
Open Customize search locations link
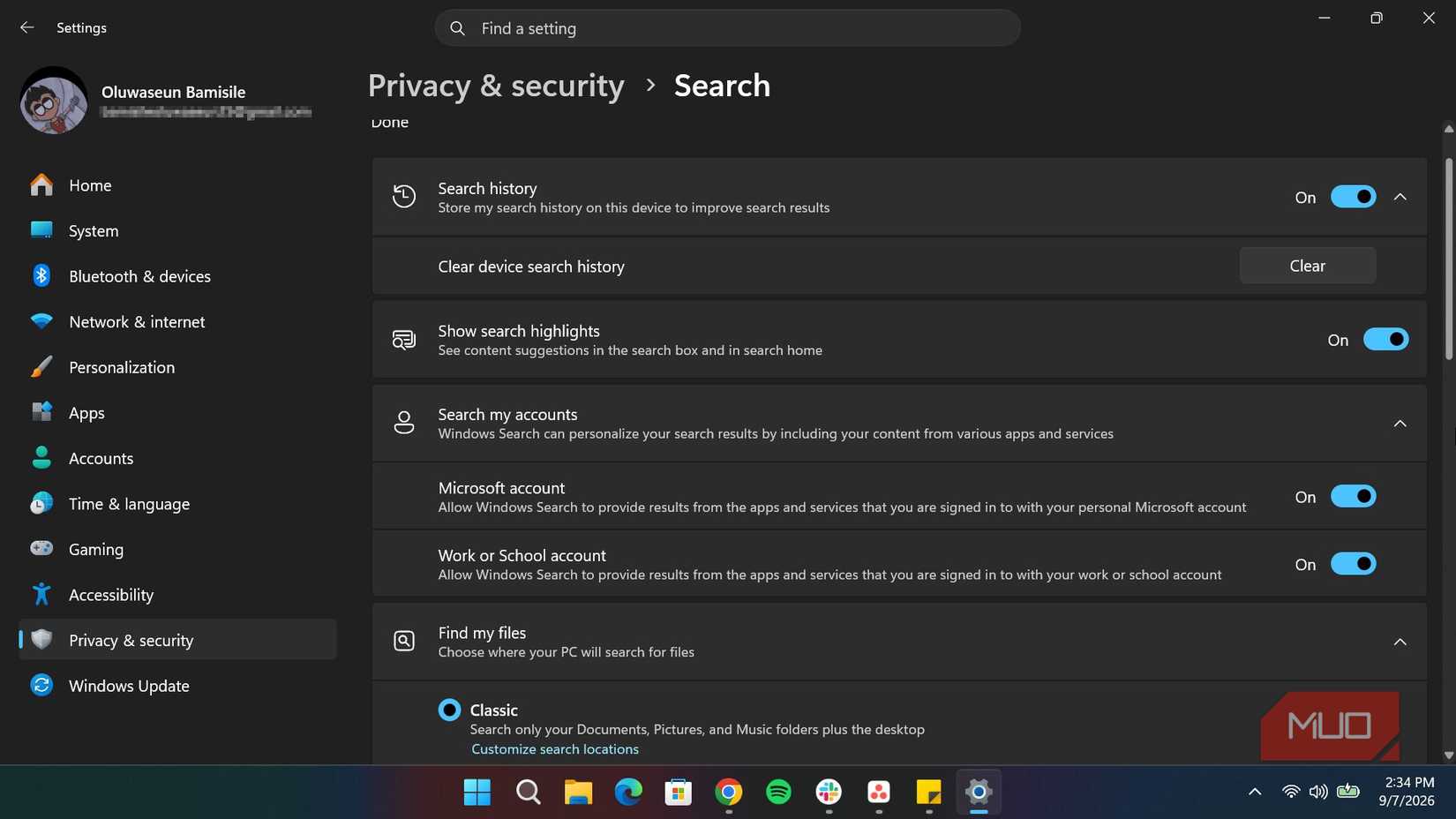click(x=555, y=749)
